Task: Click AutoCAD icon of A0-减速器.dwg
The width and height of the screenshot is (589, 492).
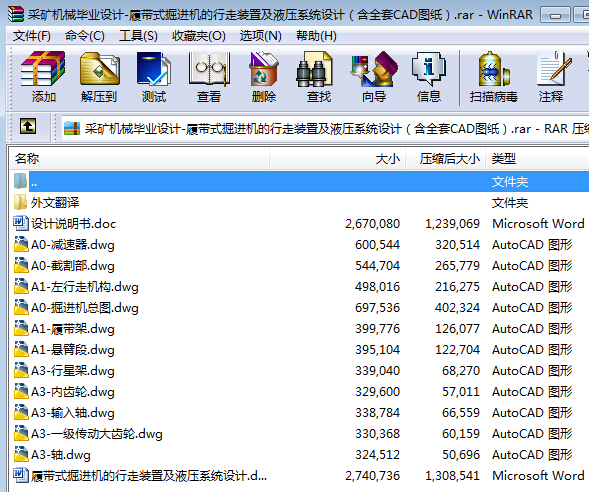Action: (x=21, y=244)
